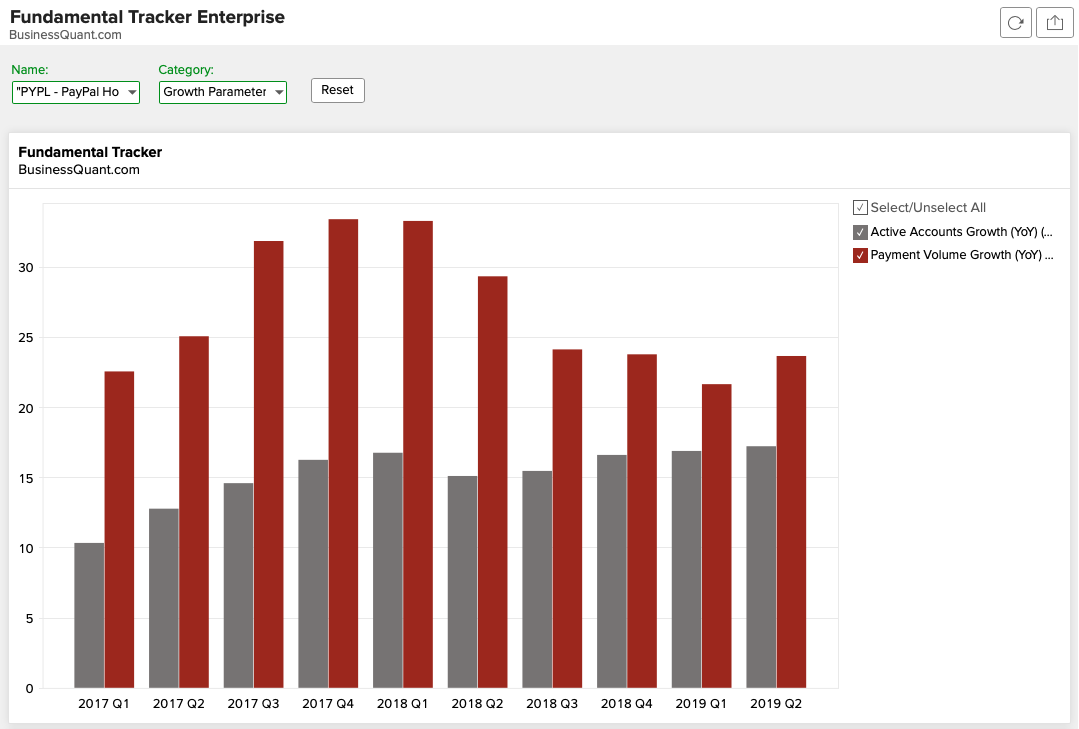Image resolution: width=1079 pixels, height=729 pixels.
Task: Click the gray swatch beside Active Accounts Growth
Action: pos(859,231)
